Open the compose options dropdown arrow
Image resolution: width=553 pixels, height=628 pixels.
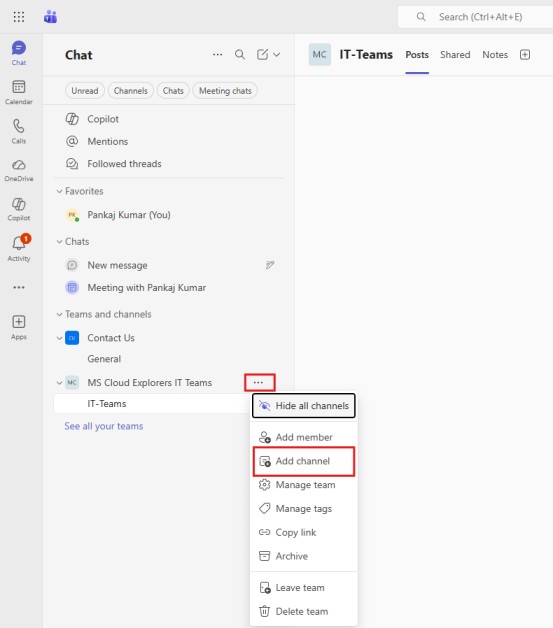277,54
